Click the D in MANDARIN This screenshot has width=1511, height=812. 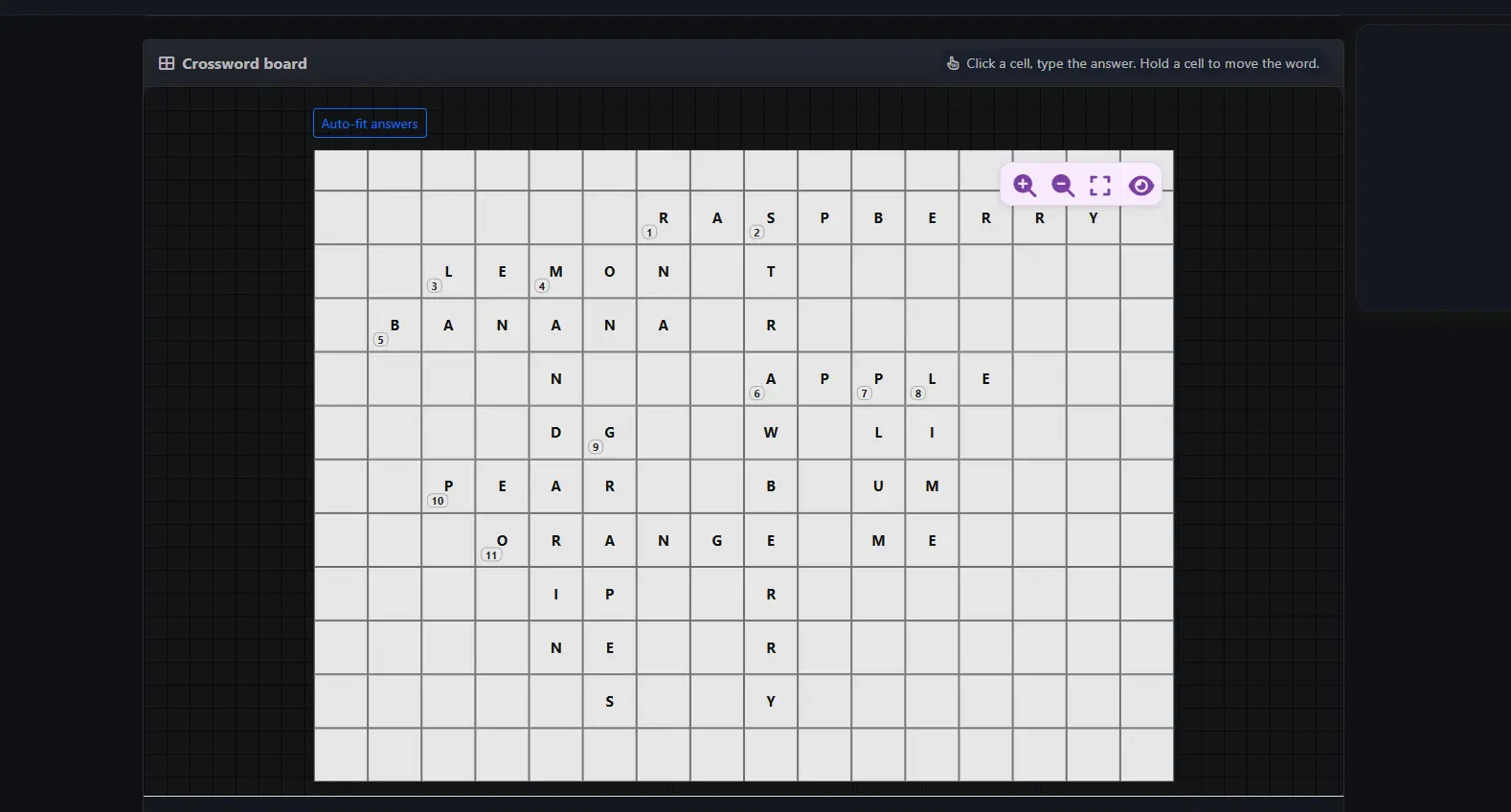tap(555, 432)
